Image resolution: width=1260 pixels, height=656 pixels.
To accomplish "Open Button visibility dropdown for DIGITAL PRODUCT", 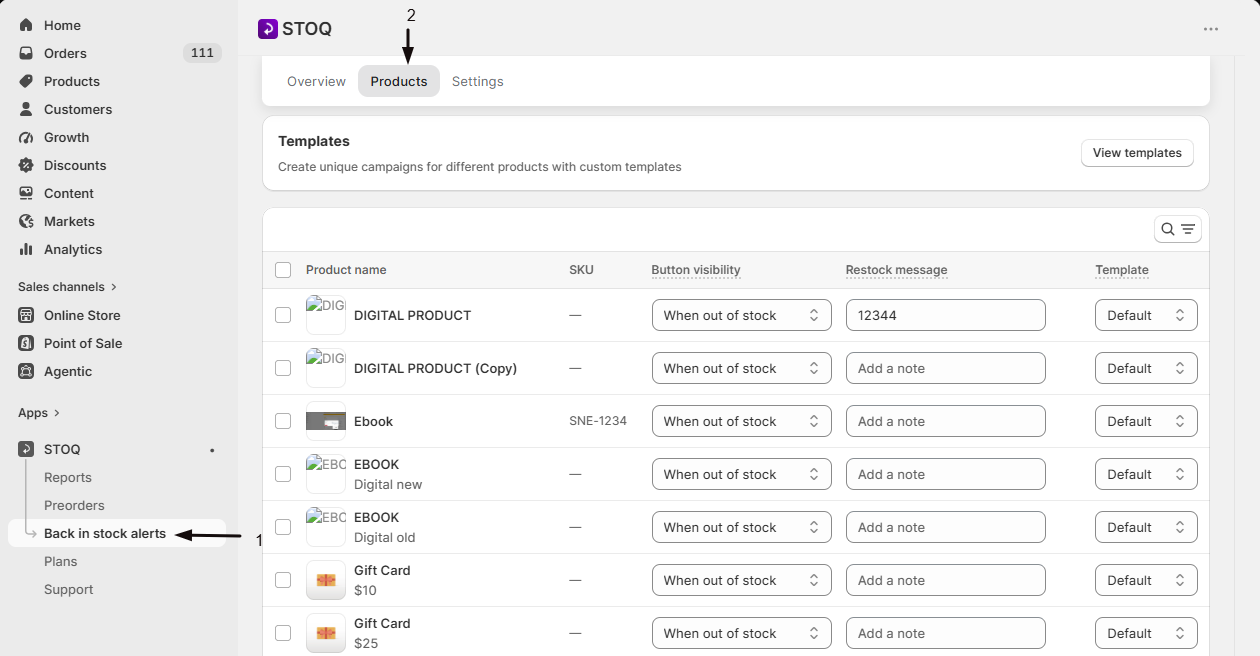I will point(742,315).
